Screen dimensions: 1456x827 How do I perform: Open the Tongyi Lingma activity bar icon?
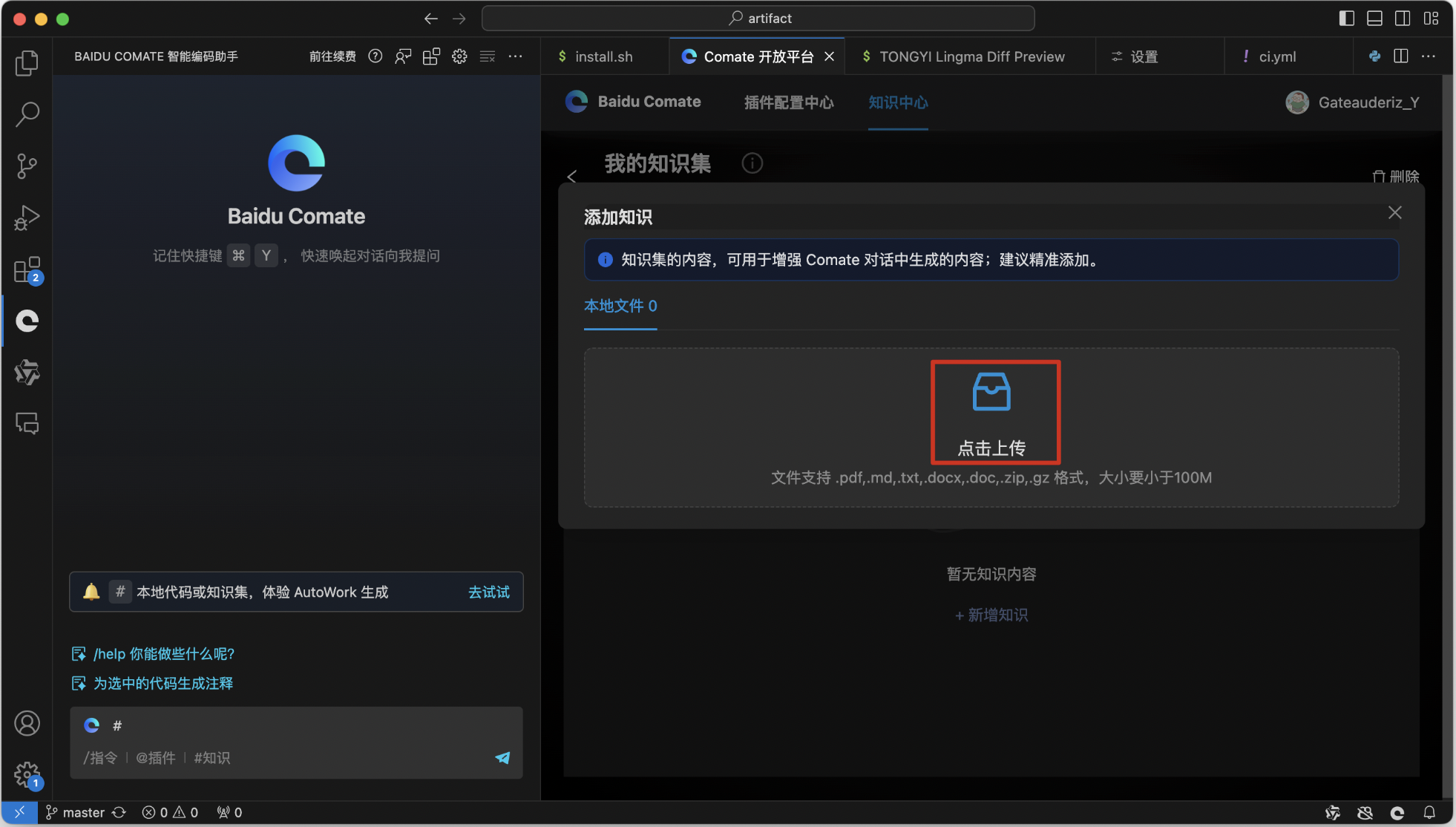click(27, 372)
